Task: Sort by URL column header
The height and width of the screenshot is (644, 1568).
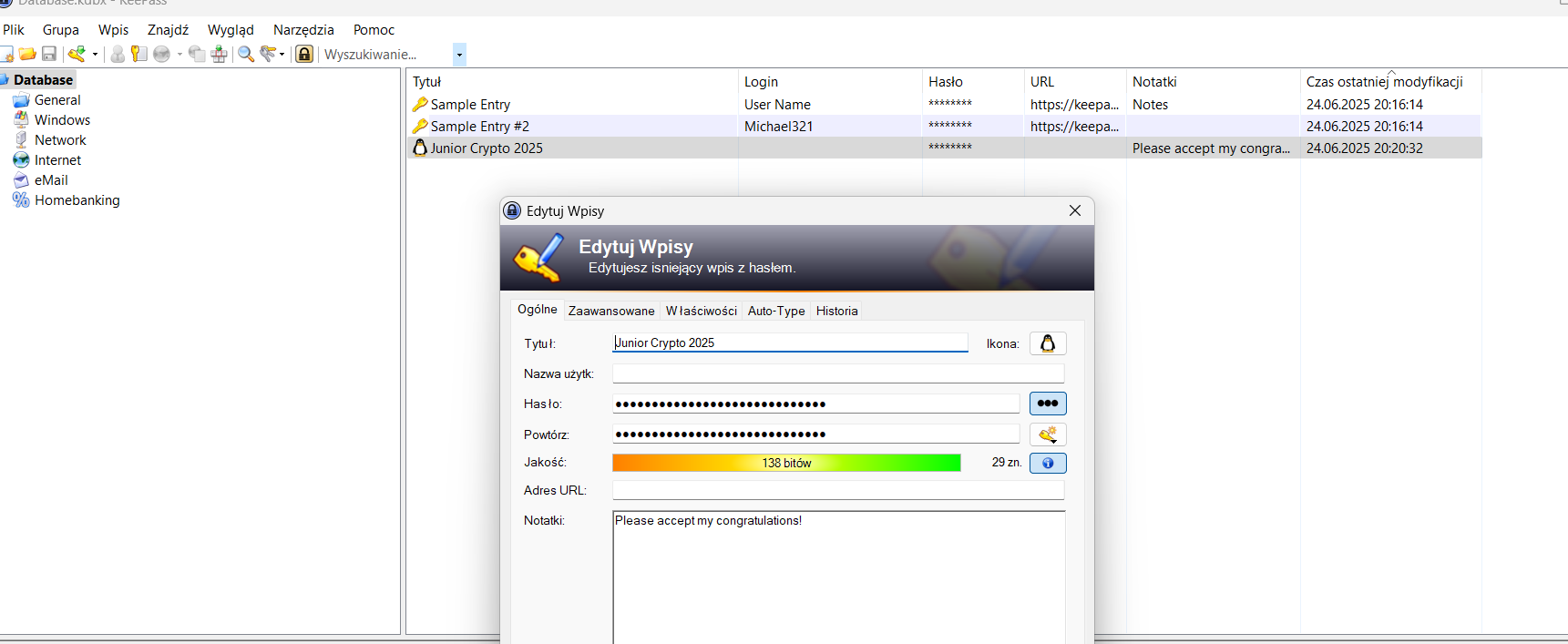Action: click(x=1075, y=82)
